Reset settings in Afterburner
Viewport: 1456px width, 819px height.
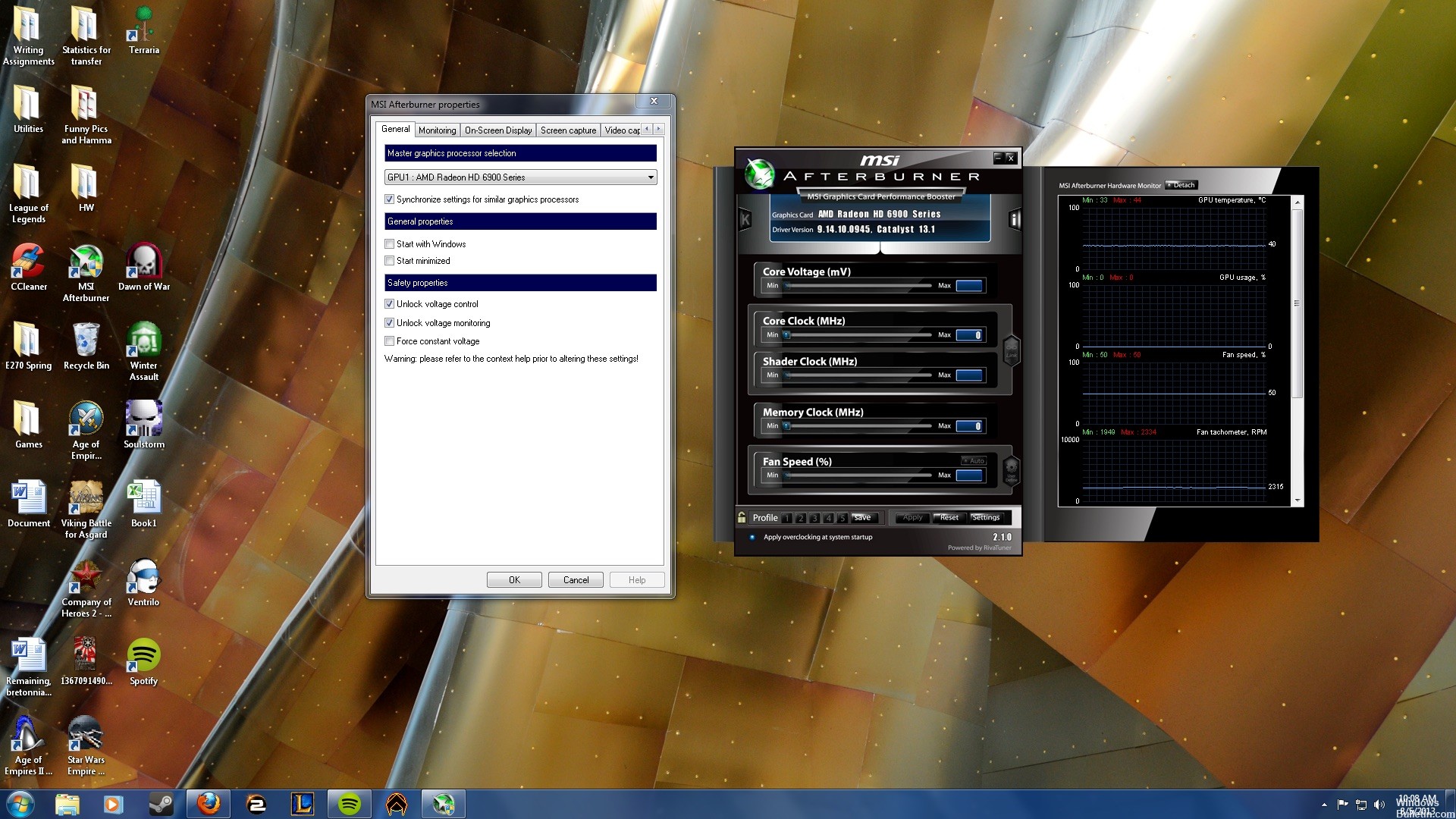949,517
